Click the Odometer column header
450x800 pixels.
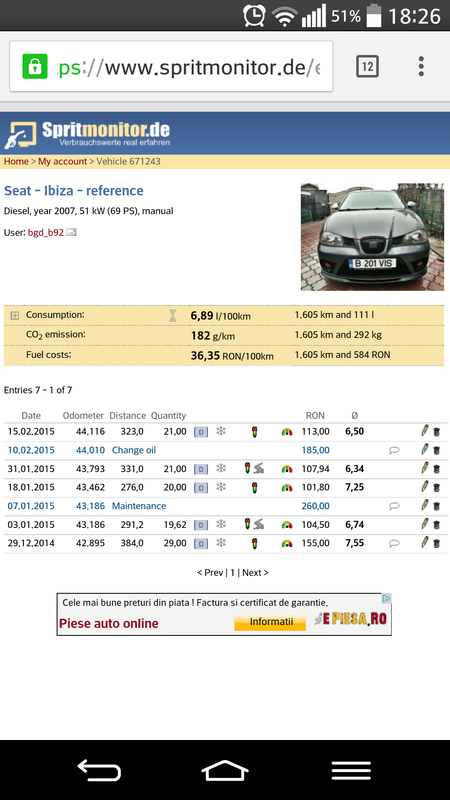point(83,415)
